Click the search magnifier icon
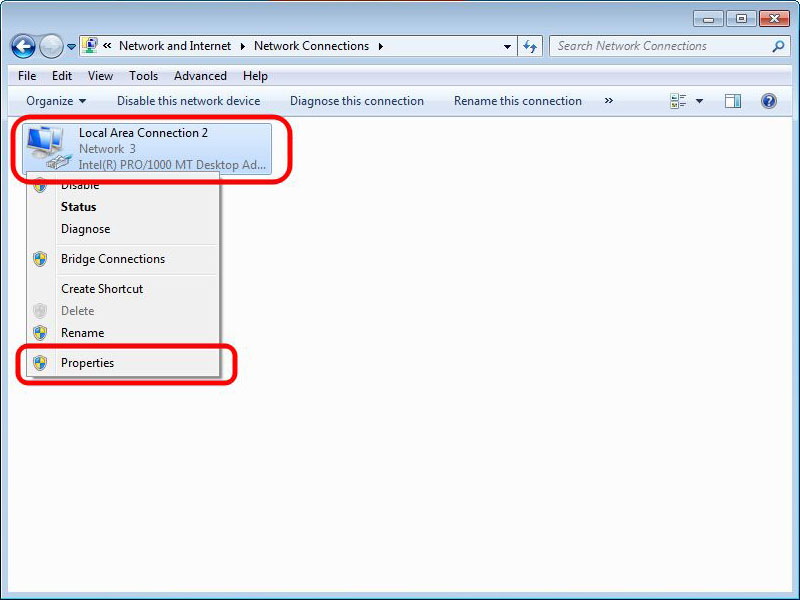 778,46
